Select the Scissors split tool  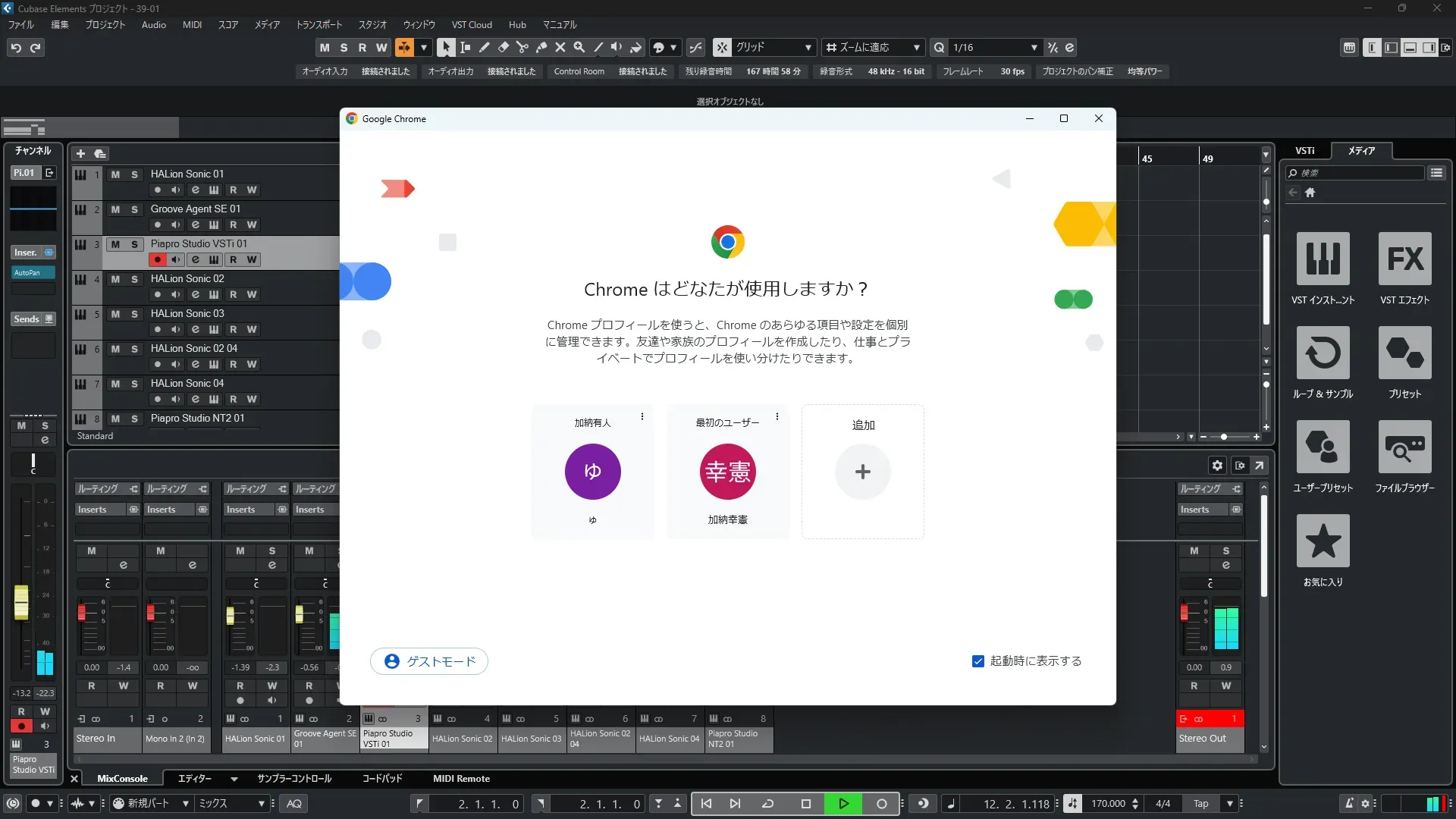522,47
